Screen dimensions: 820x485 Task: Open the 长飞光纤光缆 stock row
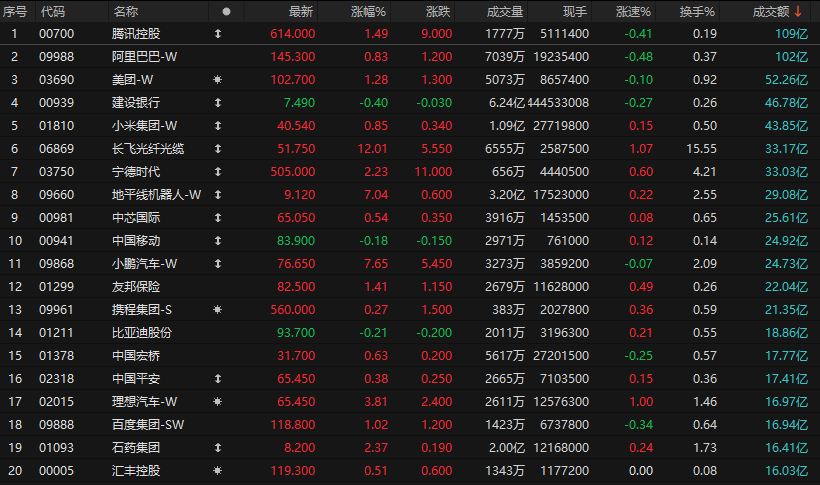[x=410, y=149]
